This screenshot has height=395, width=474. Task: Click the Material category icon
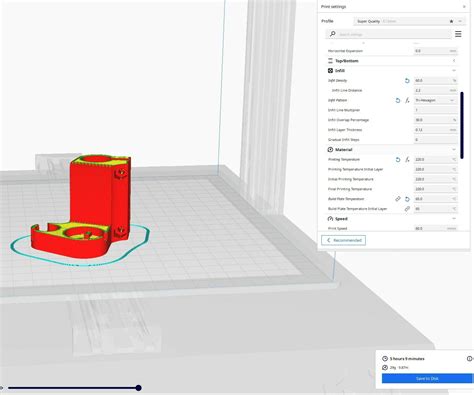[x=330, y=150]
